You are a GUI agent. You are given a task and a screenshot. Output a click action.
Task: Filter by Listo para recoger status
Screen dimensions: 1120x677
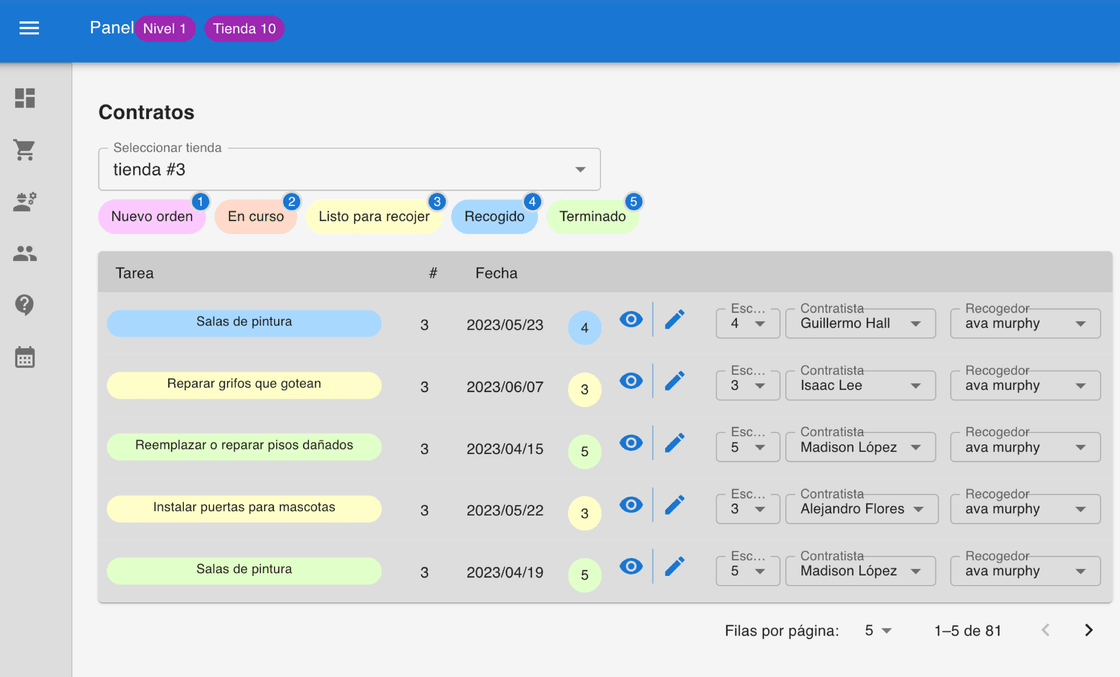point(374,217)
